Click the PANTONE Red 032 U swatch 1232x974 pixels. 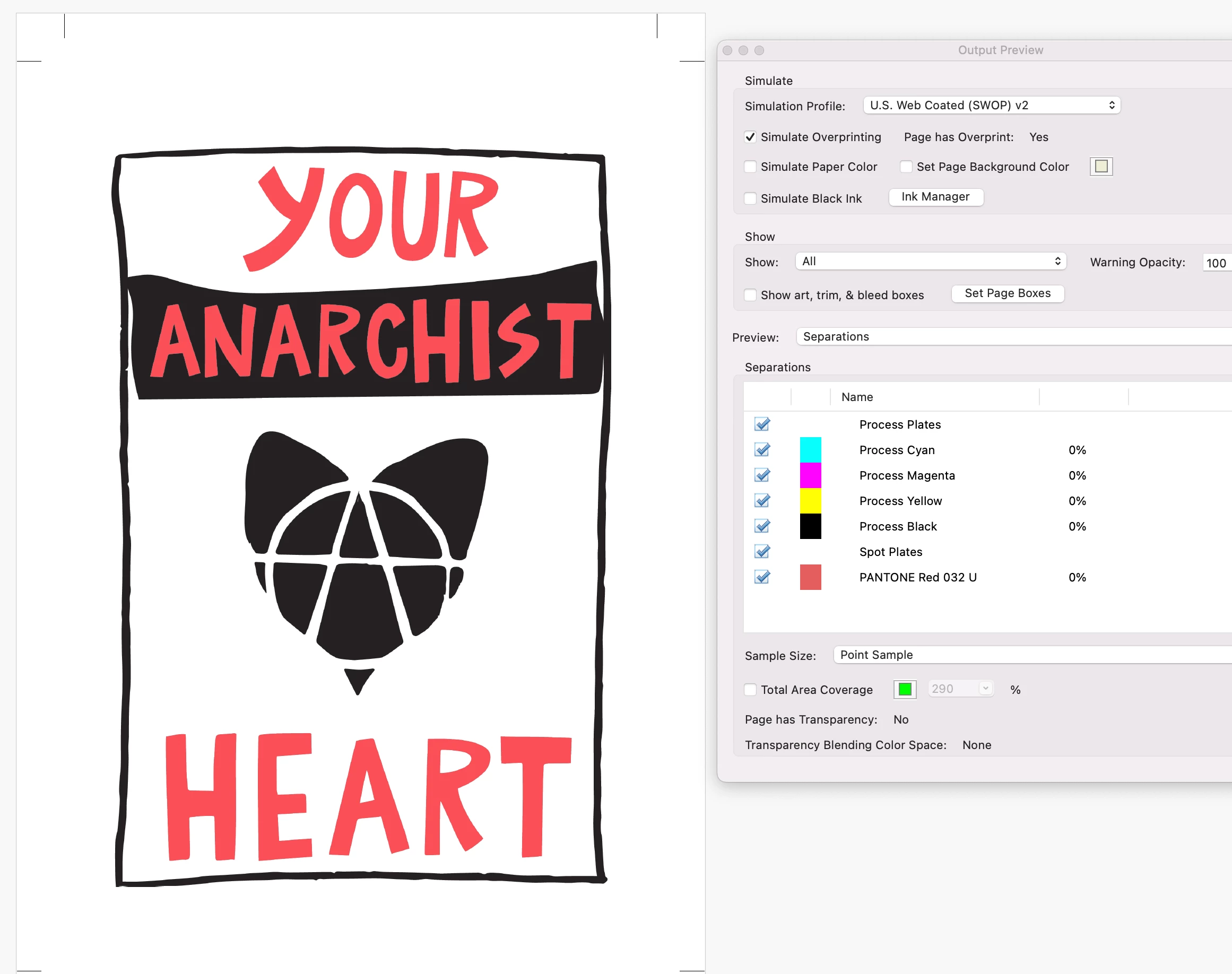click(810, 577)
